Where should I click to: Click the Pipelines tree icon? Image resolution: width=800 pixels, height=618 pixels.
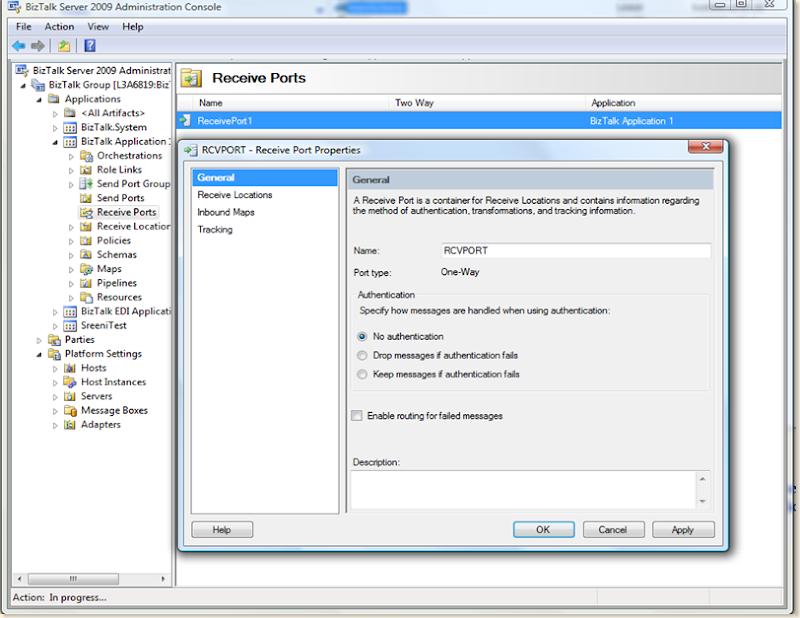point(86,283)
